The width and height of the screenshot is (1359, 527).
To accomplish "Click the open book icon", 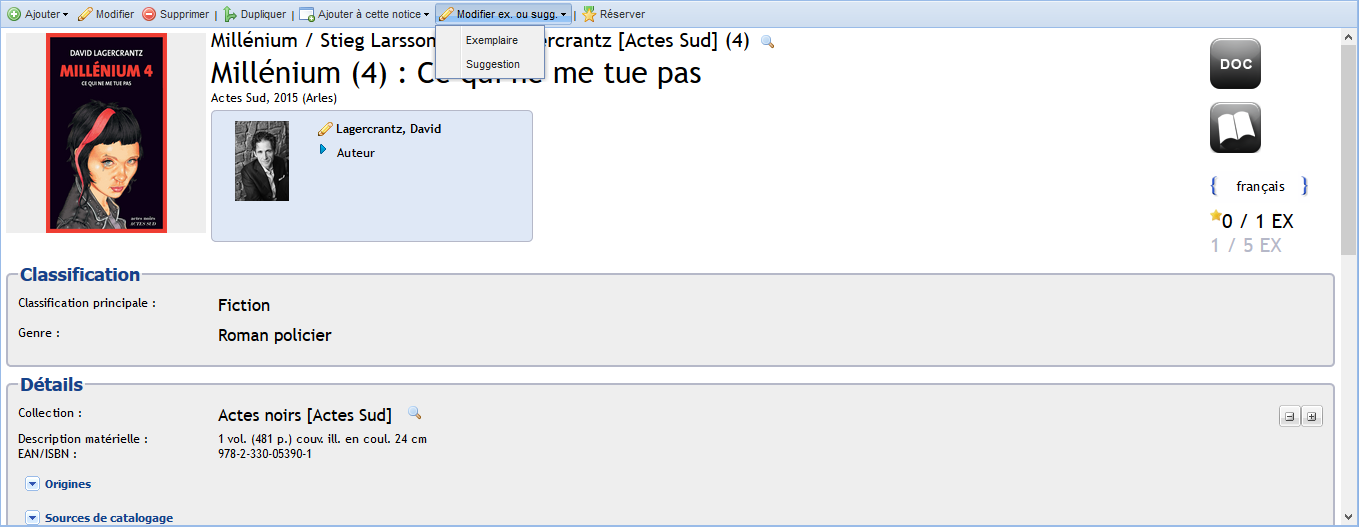I will (x=1235, y=128).
